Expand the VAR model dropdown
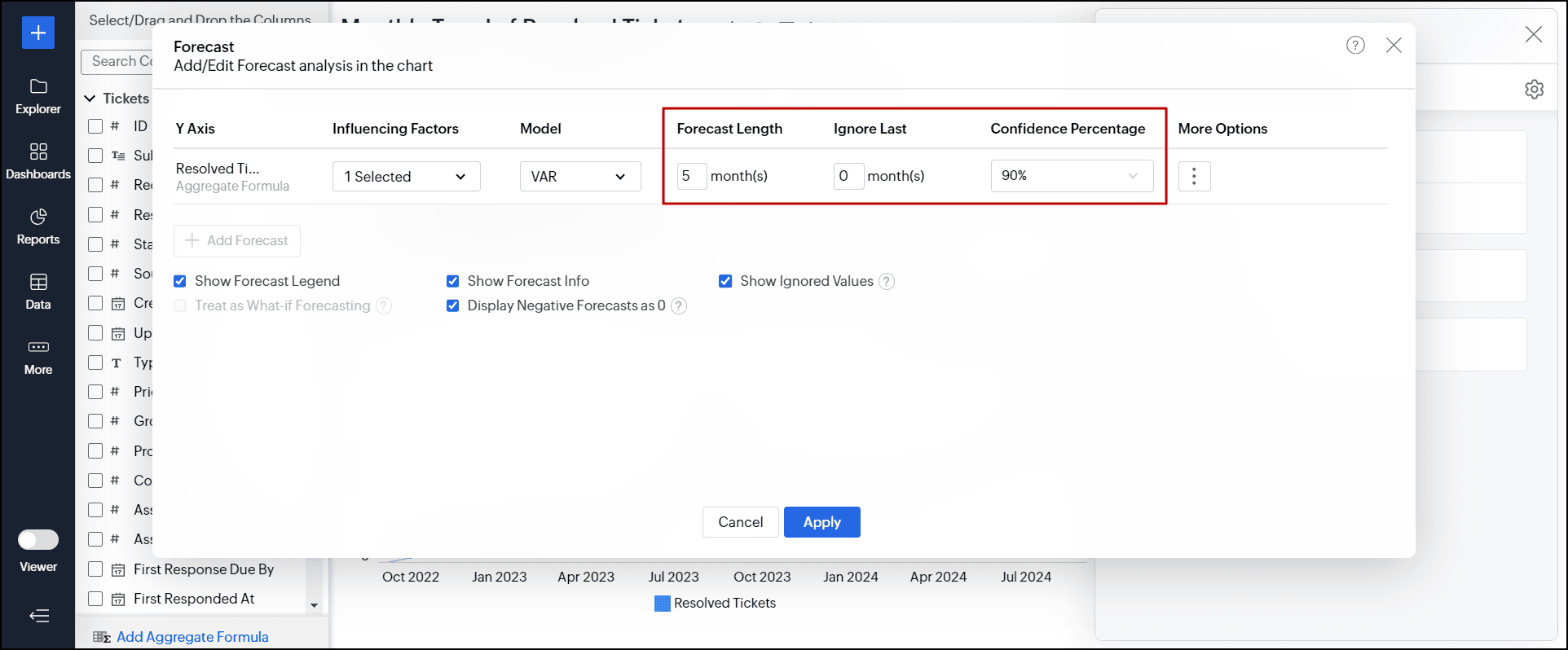The height and width of the screenshot is (650, 1568). (579, 177)
